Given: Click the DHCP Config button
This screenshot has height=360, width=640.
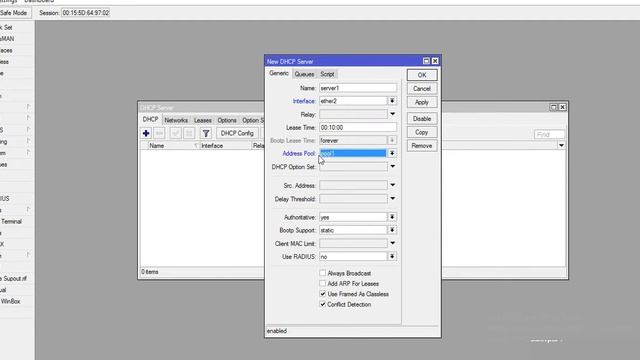Looking at the screenshot, I should tap(237, 133).
